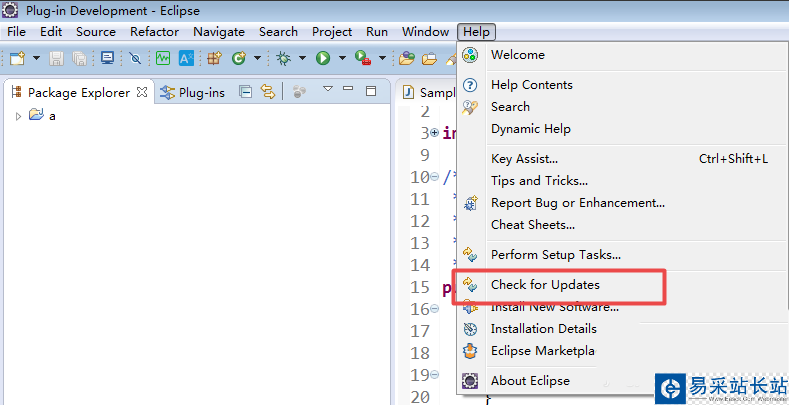Screen dimensions: 789x405
Task: Expand the New Java Class dropdown arrow
Action: pyautogui.click(x=257, y=58)
